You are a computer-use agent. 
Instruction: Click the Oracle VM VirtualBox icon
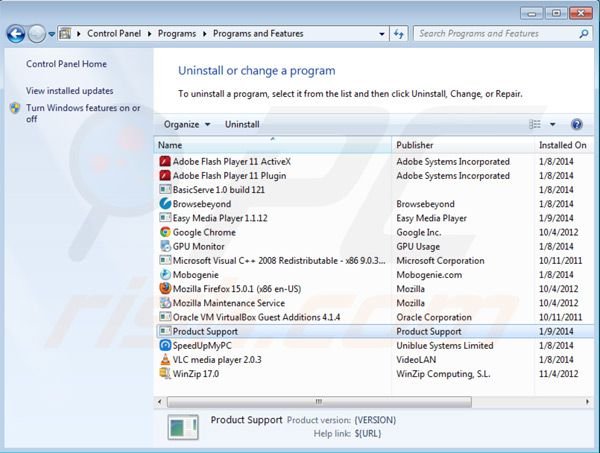[x=165, y=317]
